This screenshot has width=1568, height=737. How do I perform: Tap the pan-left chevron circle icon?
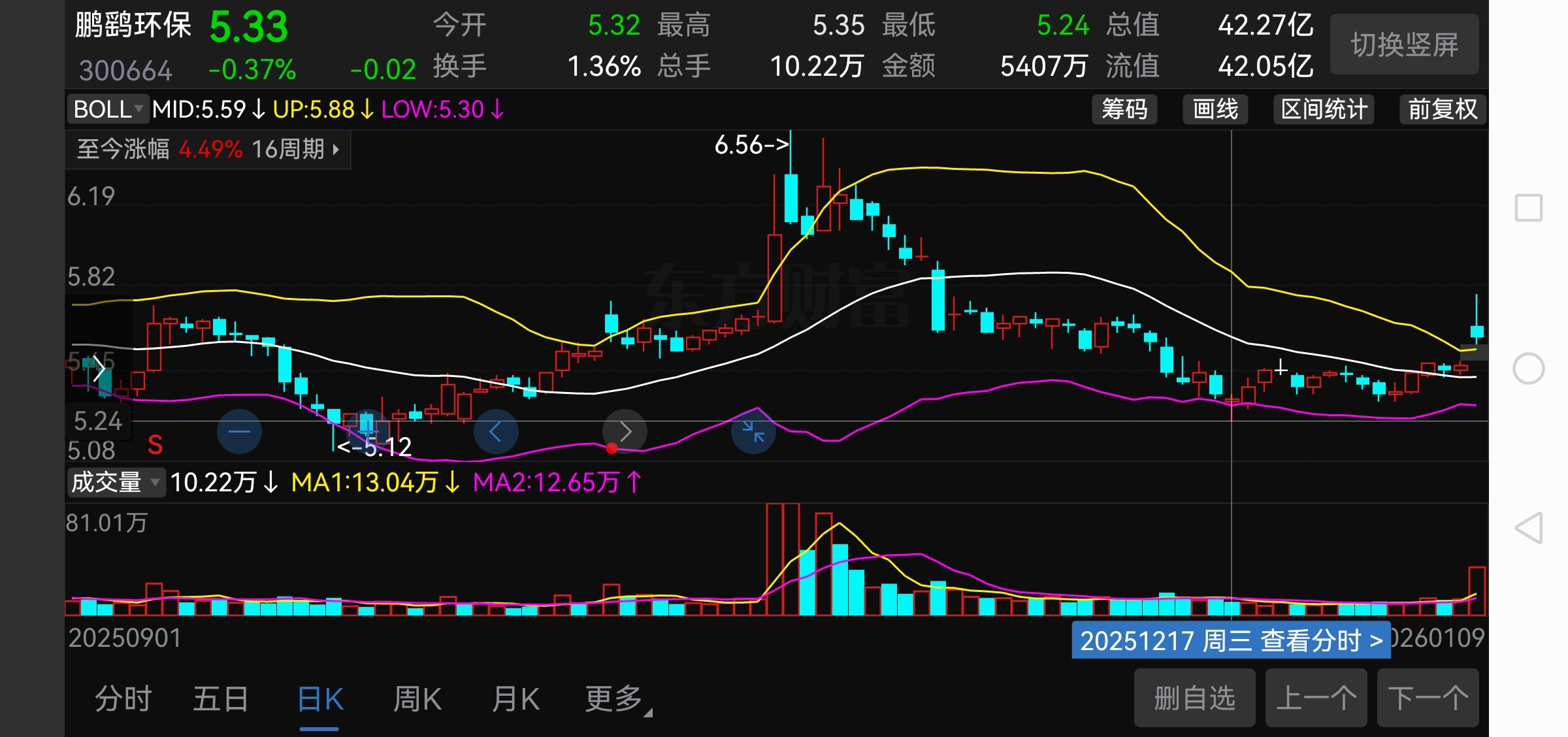pyautogui.click(x=495, y=431)
